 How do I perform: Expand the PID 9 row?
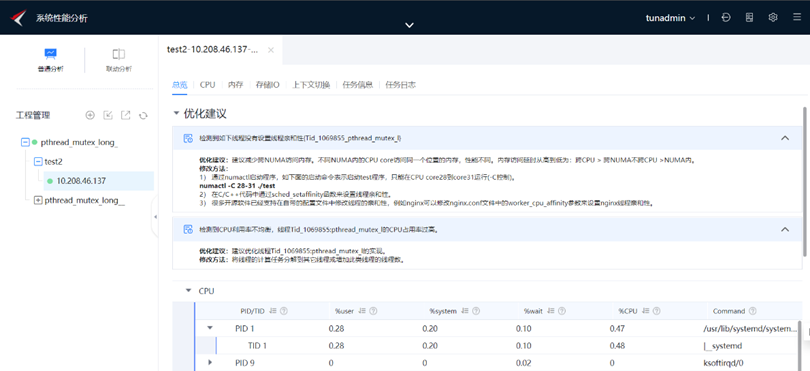click(x=210, y=363)
